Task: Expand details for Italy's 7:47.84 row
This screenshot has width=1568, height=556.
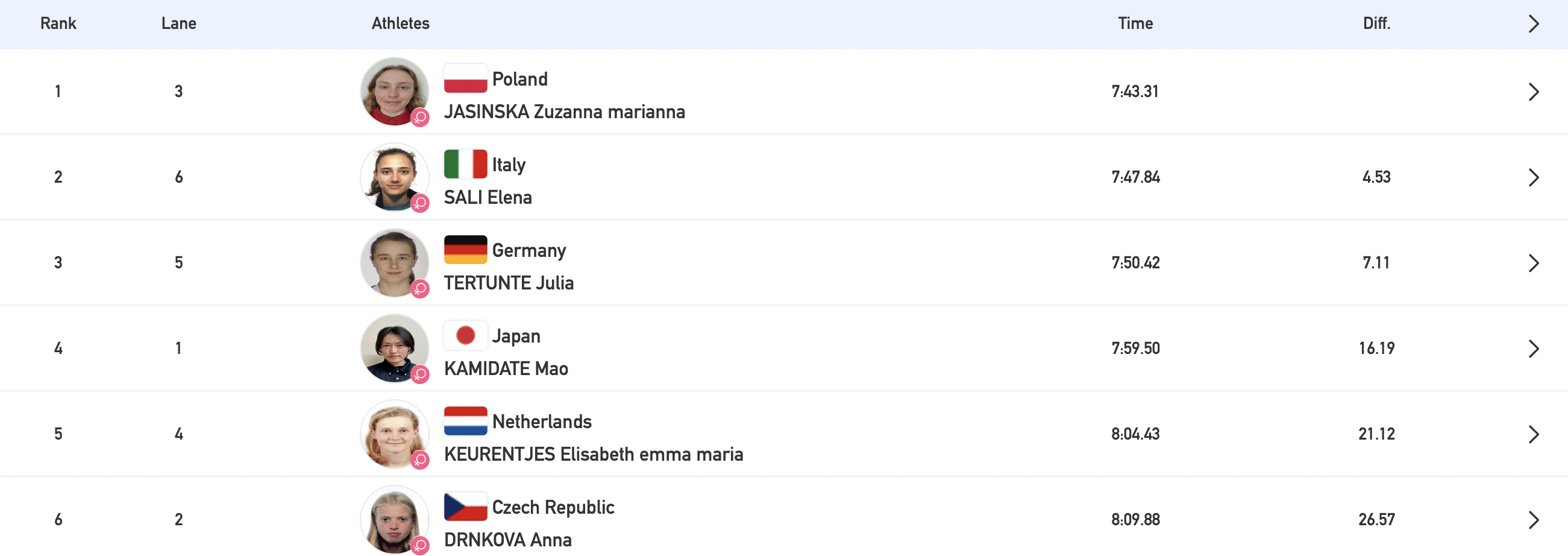Action: coord(1533,177)
